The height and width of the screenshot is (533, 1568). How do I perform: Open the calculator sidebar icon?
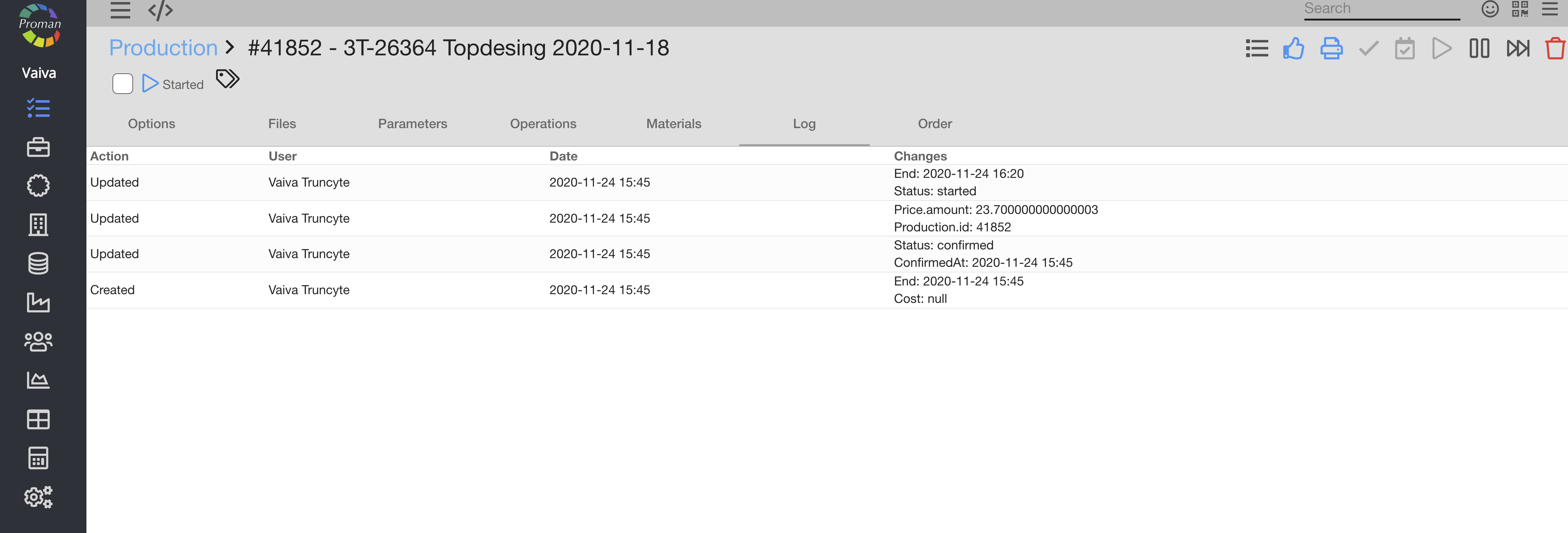coord(38,458)
